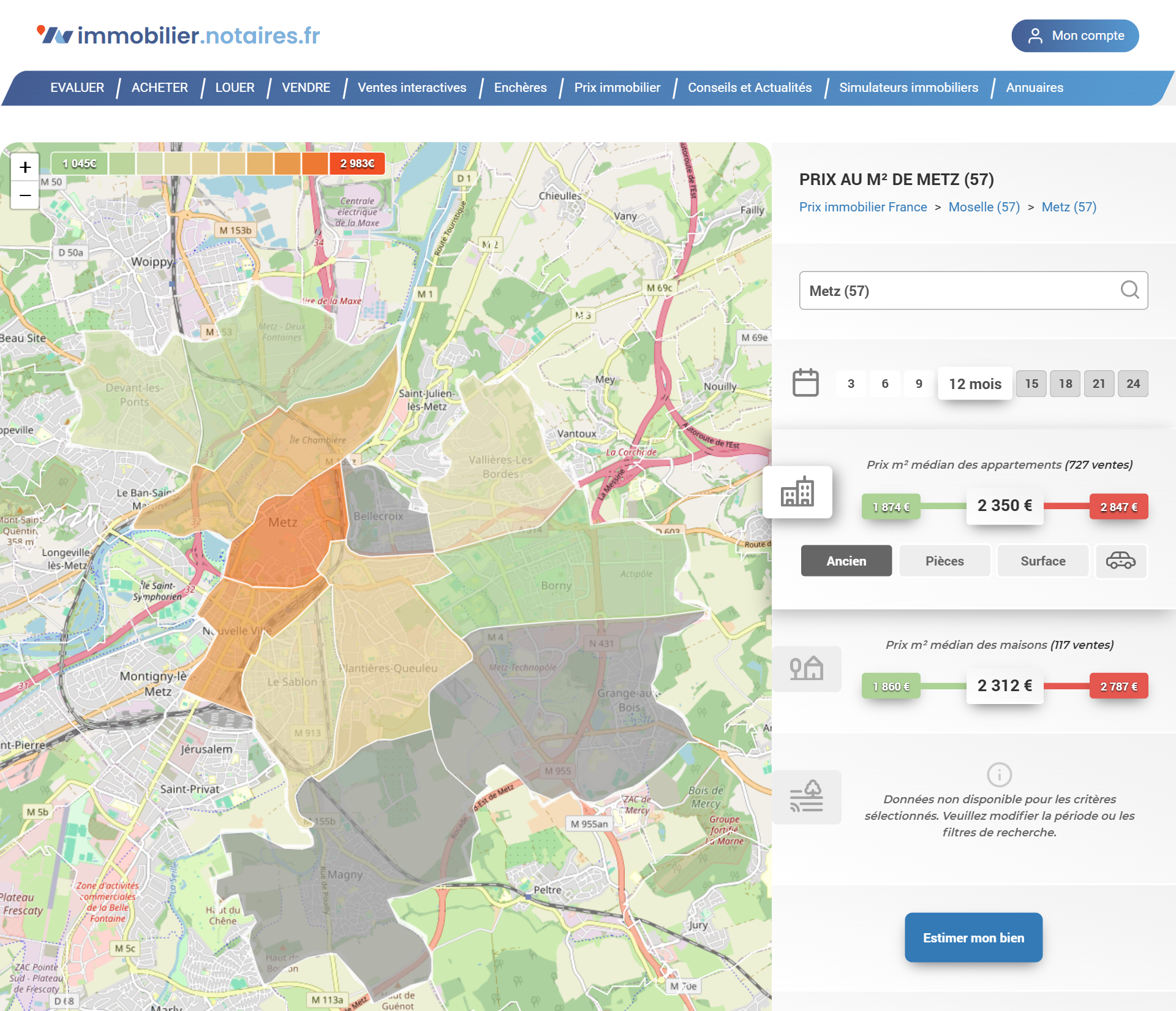The image size is (1176, 1011).
Task: Open the LOUER menu
Action: [235, 88]
